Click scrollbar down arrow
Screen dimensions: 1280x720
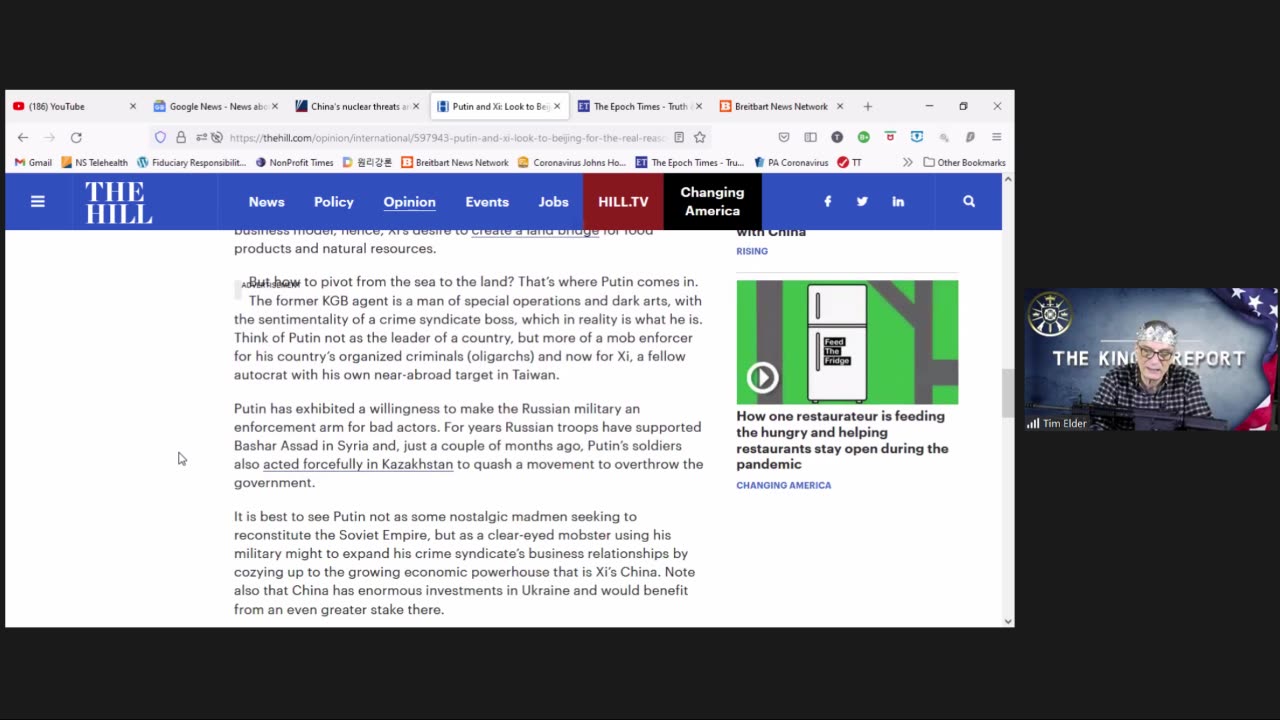1008,621
